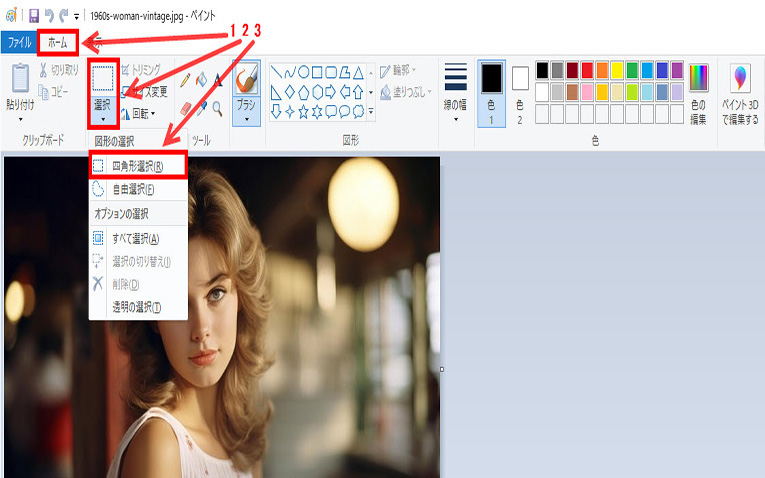Activate the Color picker eyedropper tool
765x478 pixels.
(x=201, y=107)
